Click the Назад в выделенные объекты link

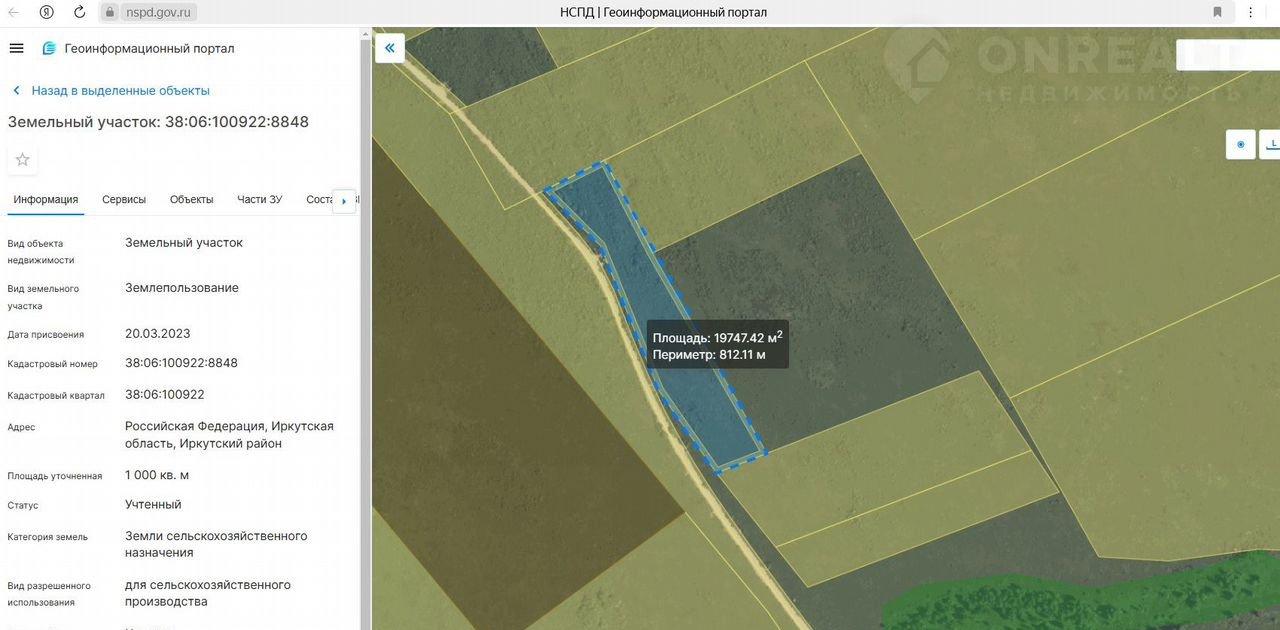pos(120,90)
